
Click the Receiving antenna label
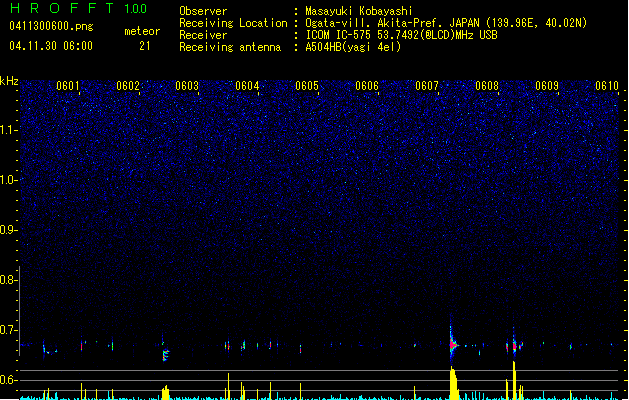pyautogui.click(x=230, y=47)
